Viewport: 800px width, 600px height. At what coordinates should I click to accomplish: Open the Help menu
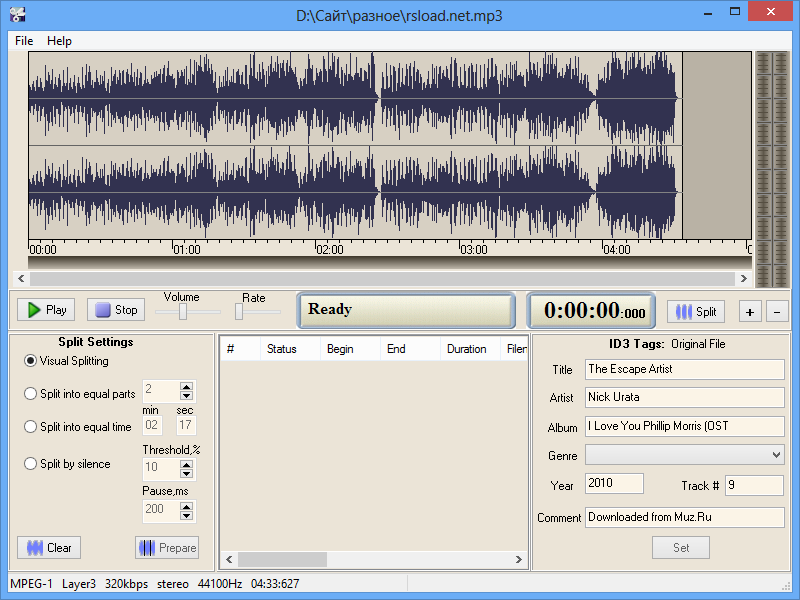click(59, 41)
